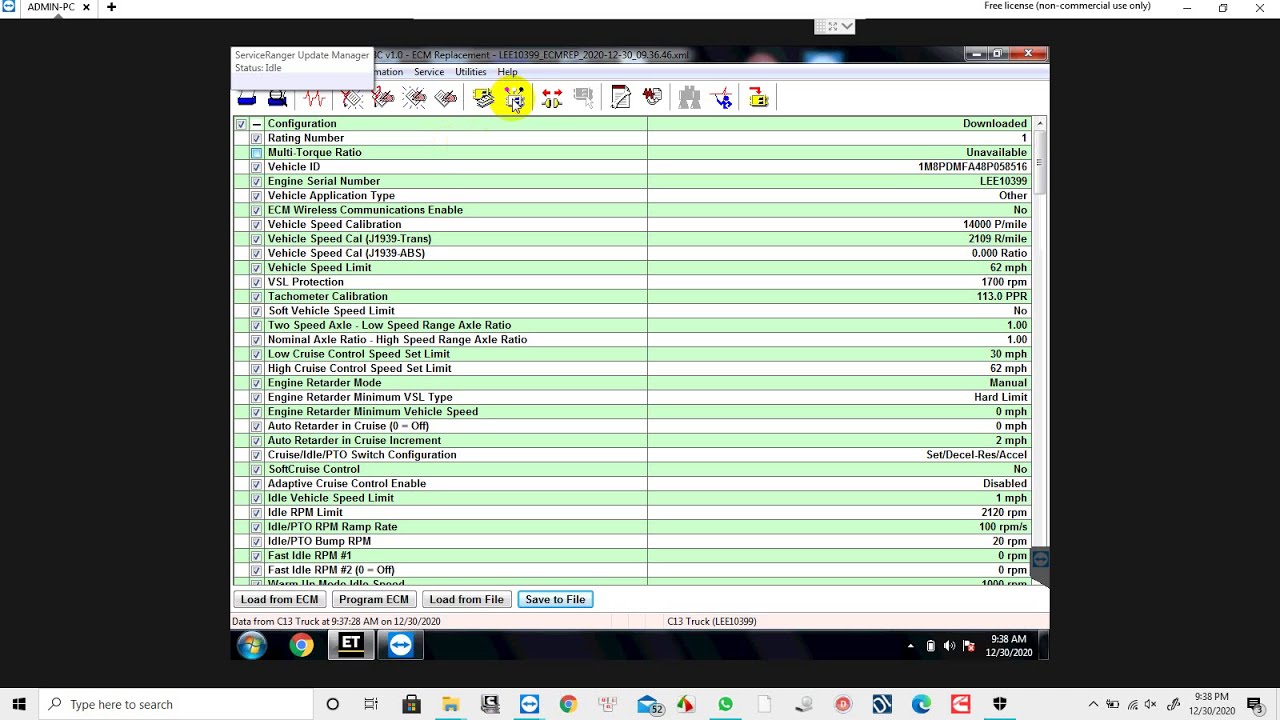Click the blue Print toolbar icon
1280x720 pixels.
coord(247,98)
